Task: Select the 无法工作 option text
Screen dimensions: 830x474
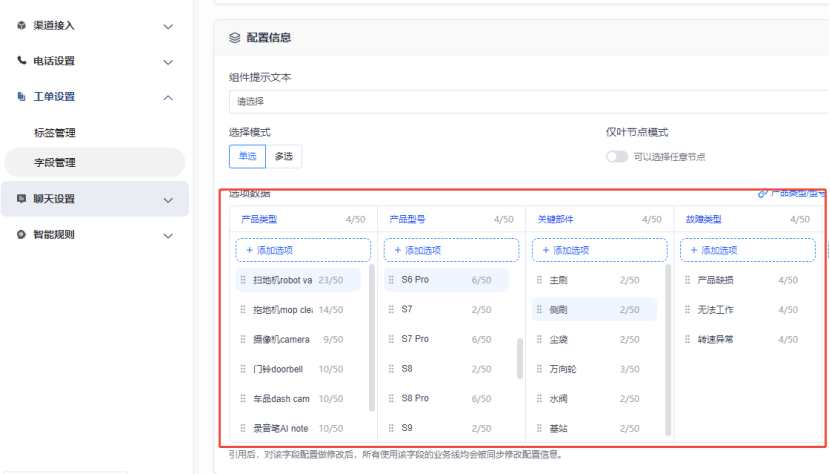Action: [x=715, y=309]
